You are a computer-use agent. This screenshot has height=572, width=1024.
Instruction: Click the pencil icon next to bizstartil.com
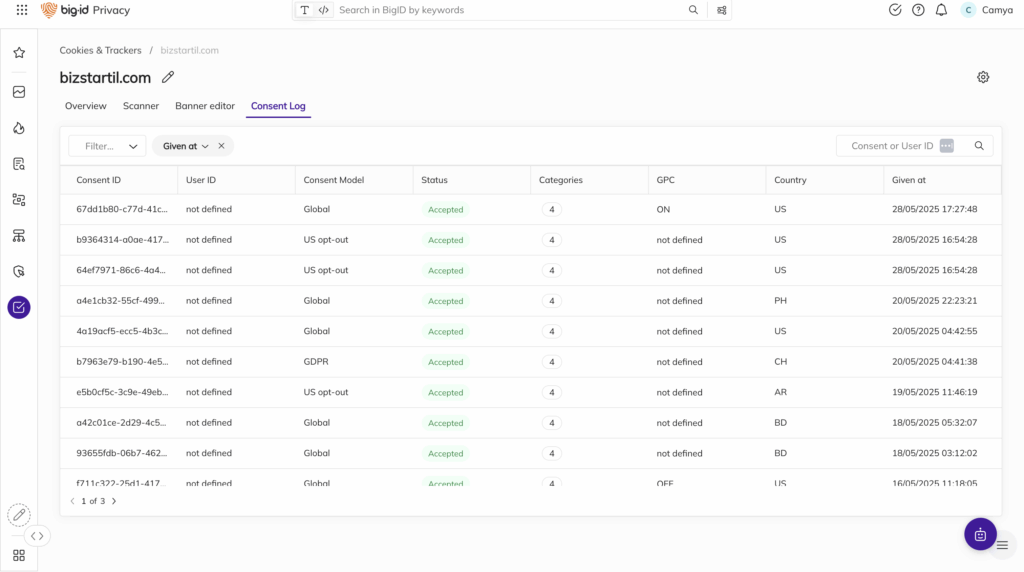click(x=168, y=77)
